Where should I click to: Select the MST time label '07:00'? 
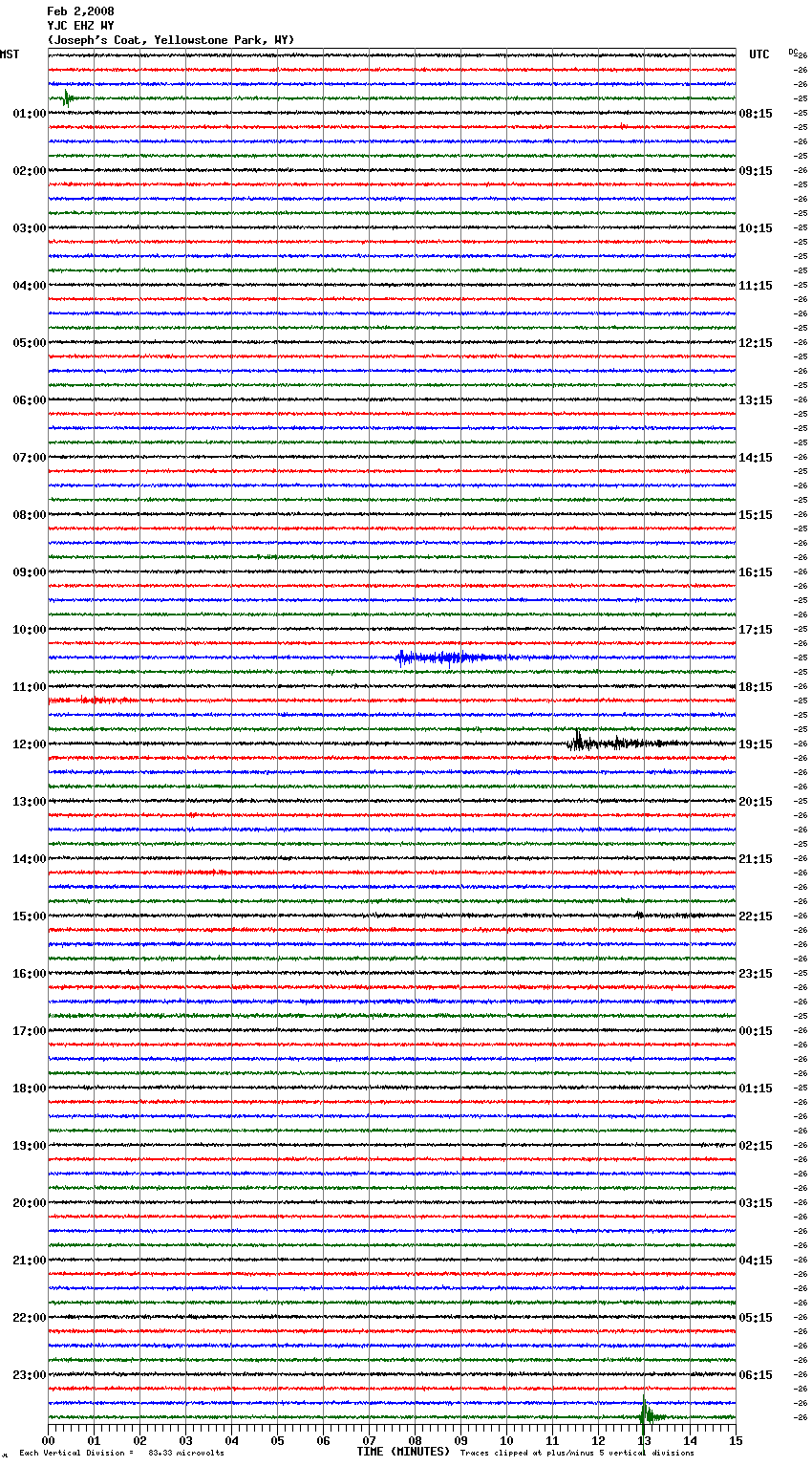click(29, 458)
